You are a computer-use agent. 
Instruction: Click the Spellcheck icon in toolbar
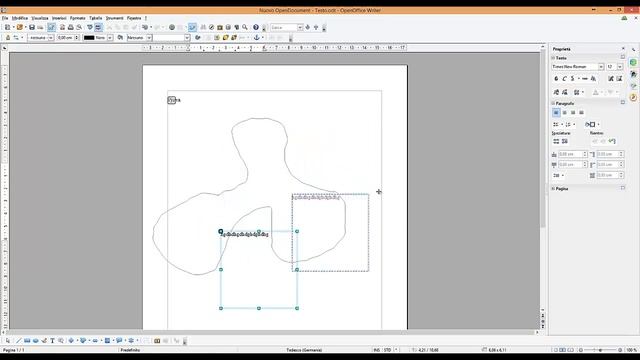[90, 27]
